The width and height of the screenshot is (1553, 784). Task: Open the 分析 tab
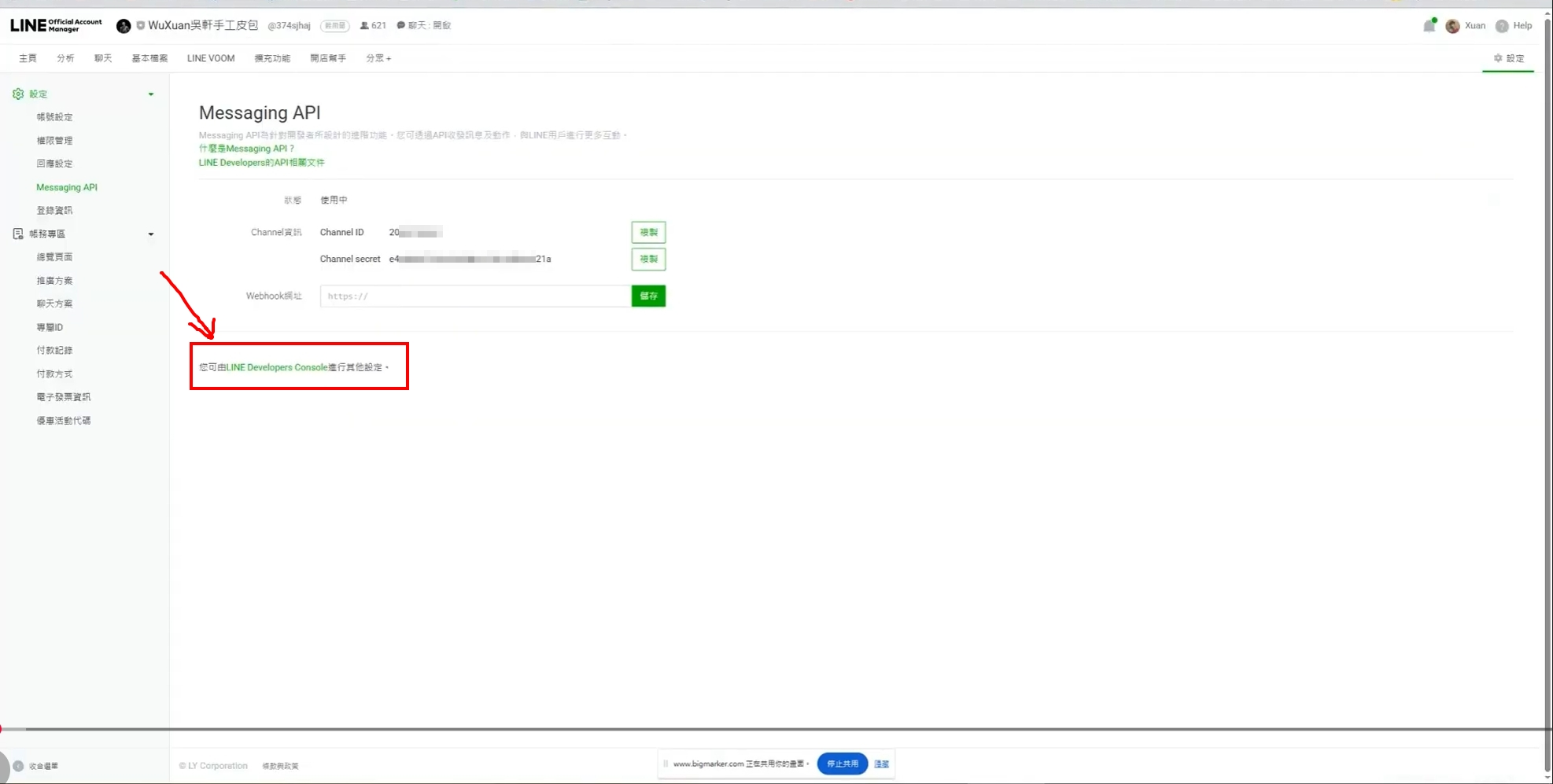point(65,58)
